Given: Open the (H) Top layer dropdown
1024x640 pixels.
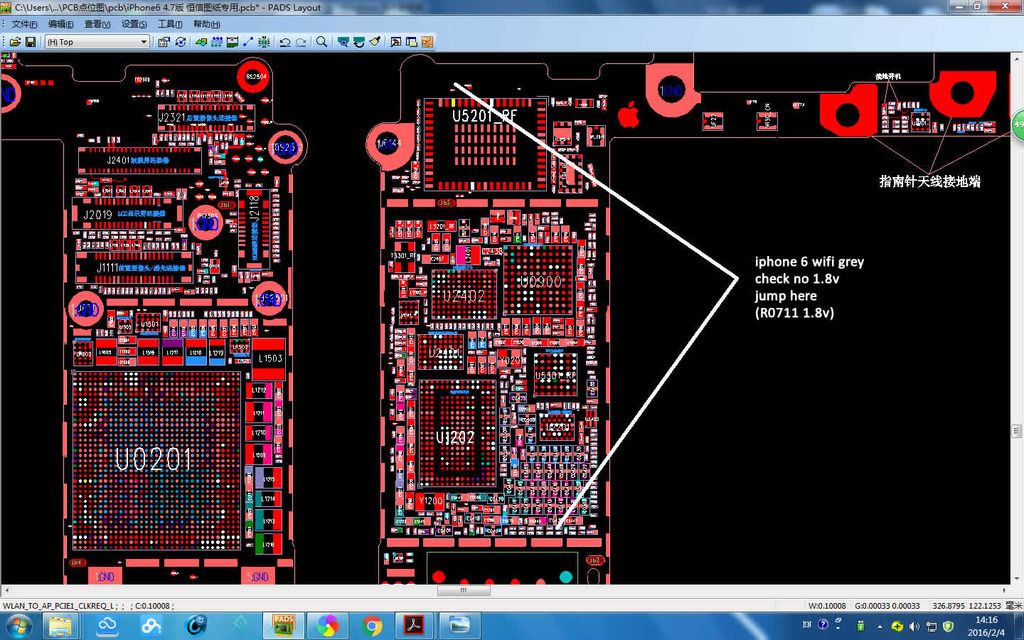Looking at the screenshot, I should (97, 42).
